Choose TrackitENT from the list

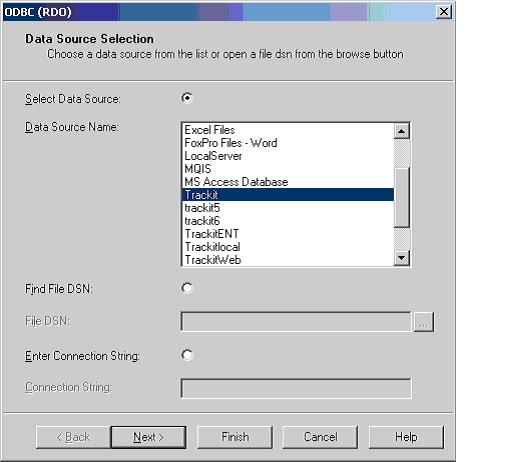pyautogui.click(x=212, y=234)
